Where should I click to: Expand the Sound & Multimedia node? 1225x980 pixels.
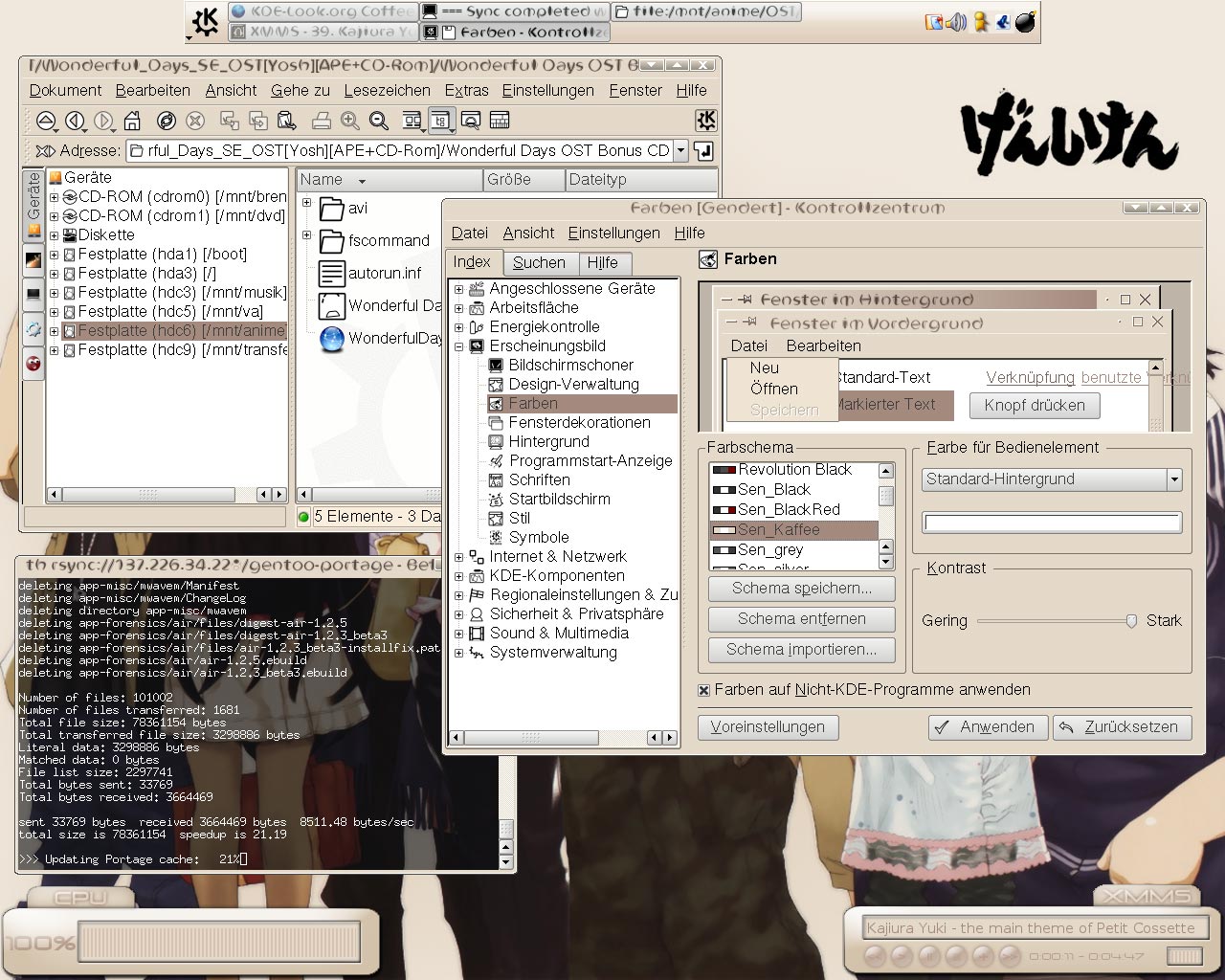point(458,634)
